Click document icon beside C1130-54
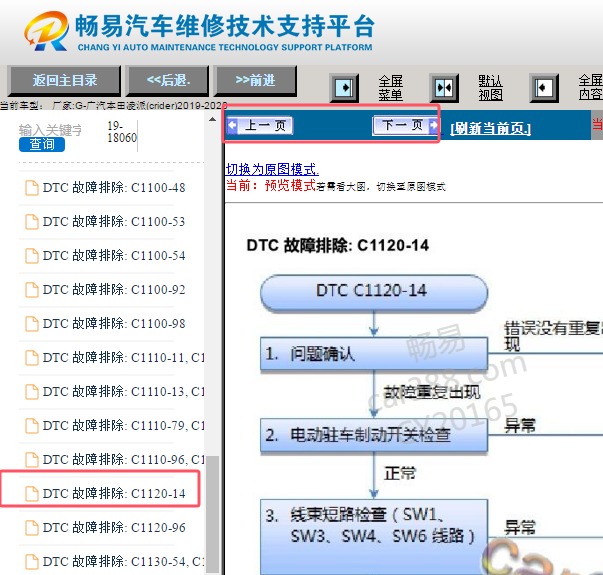This screenshot has width=603, height=575. click(x=32, y=562)
